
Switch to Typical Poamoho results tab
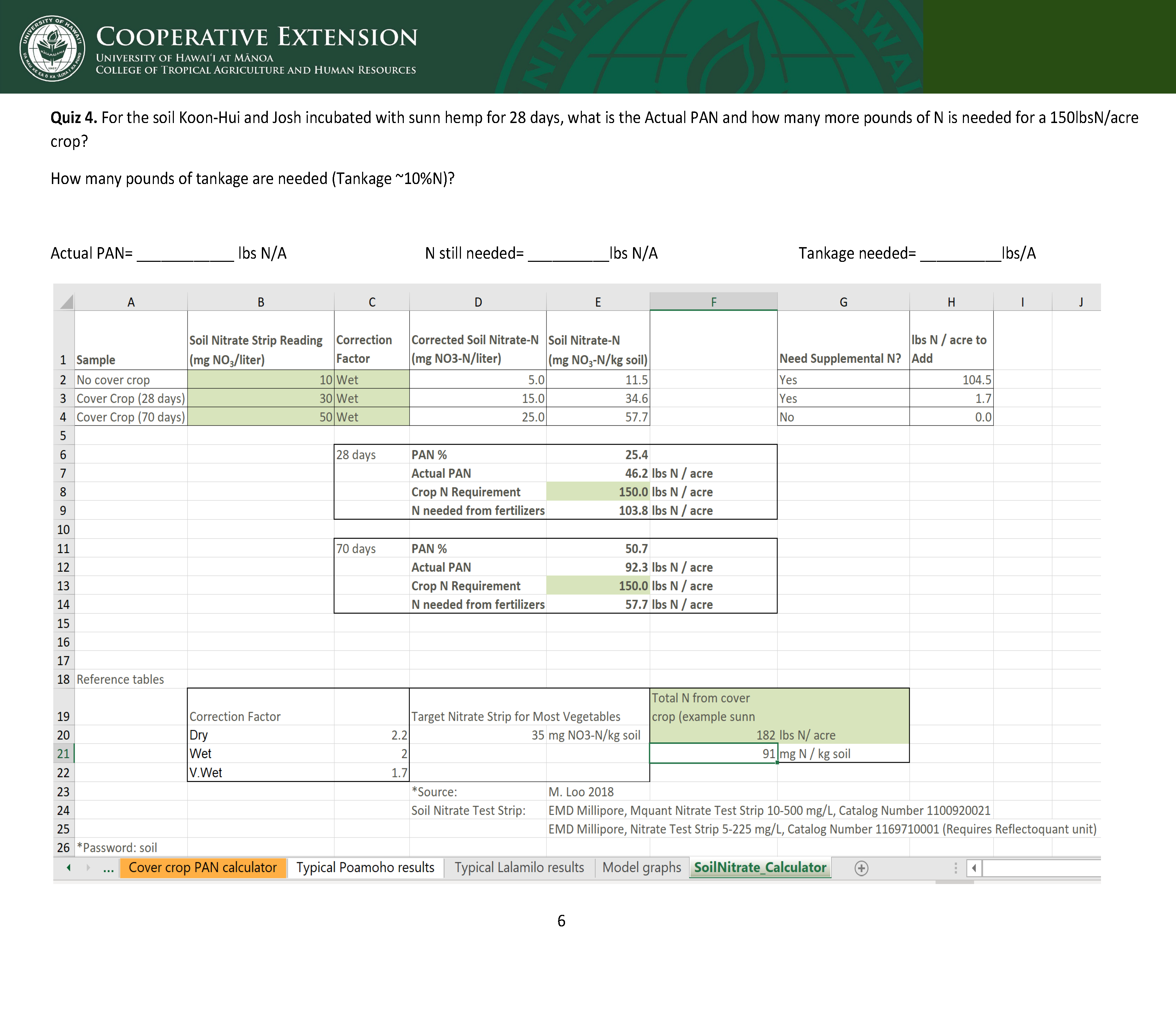365,868
